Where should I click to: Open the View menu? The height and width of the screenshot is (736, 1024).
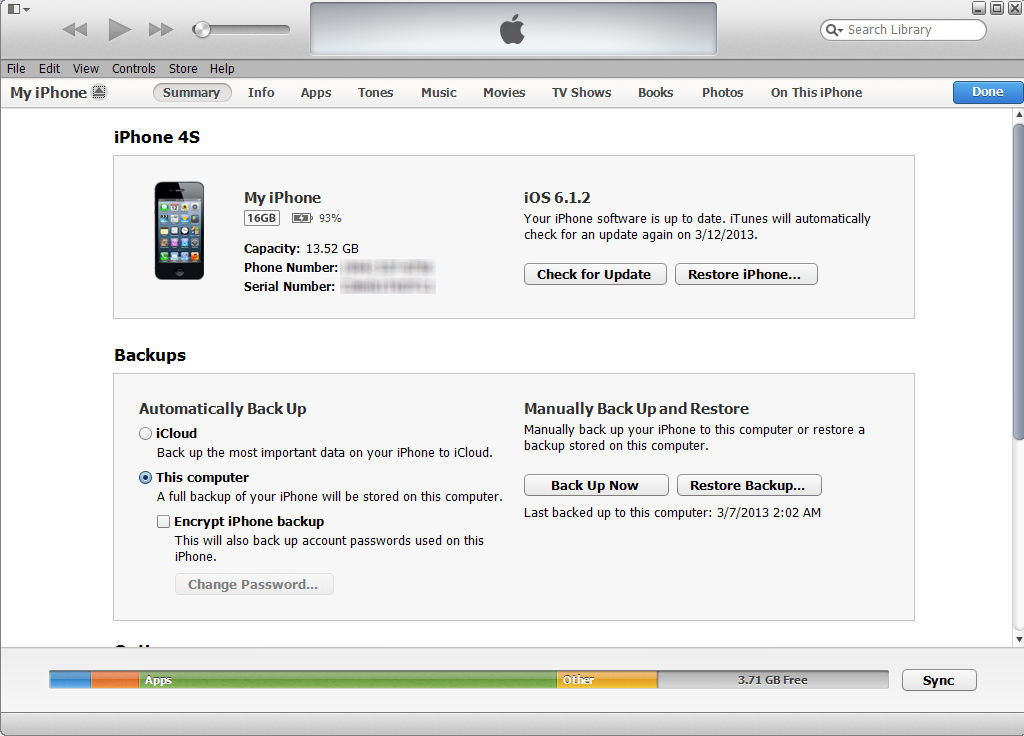click(86, 69)
